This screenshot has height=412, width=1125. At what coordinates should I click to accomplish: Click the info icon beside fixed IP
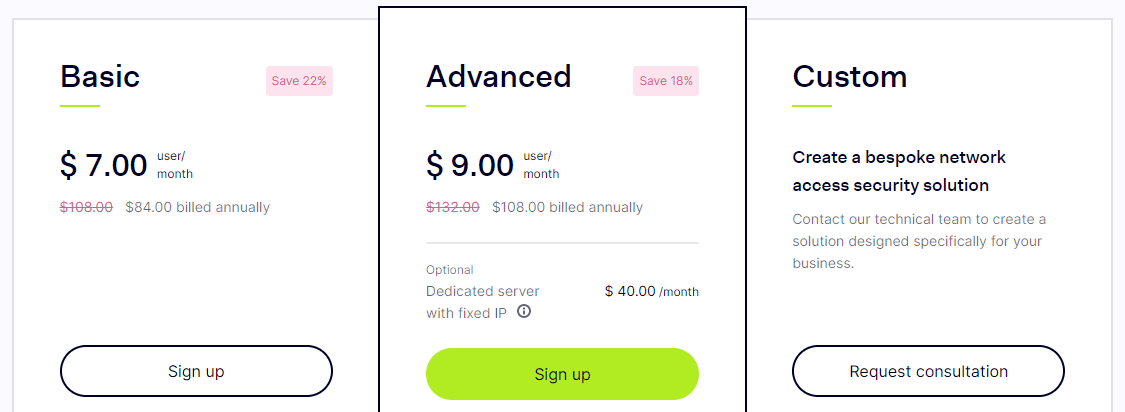524,312
